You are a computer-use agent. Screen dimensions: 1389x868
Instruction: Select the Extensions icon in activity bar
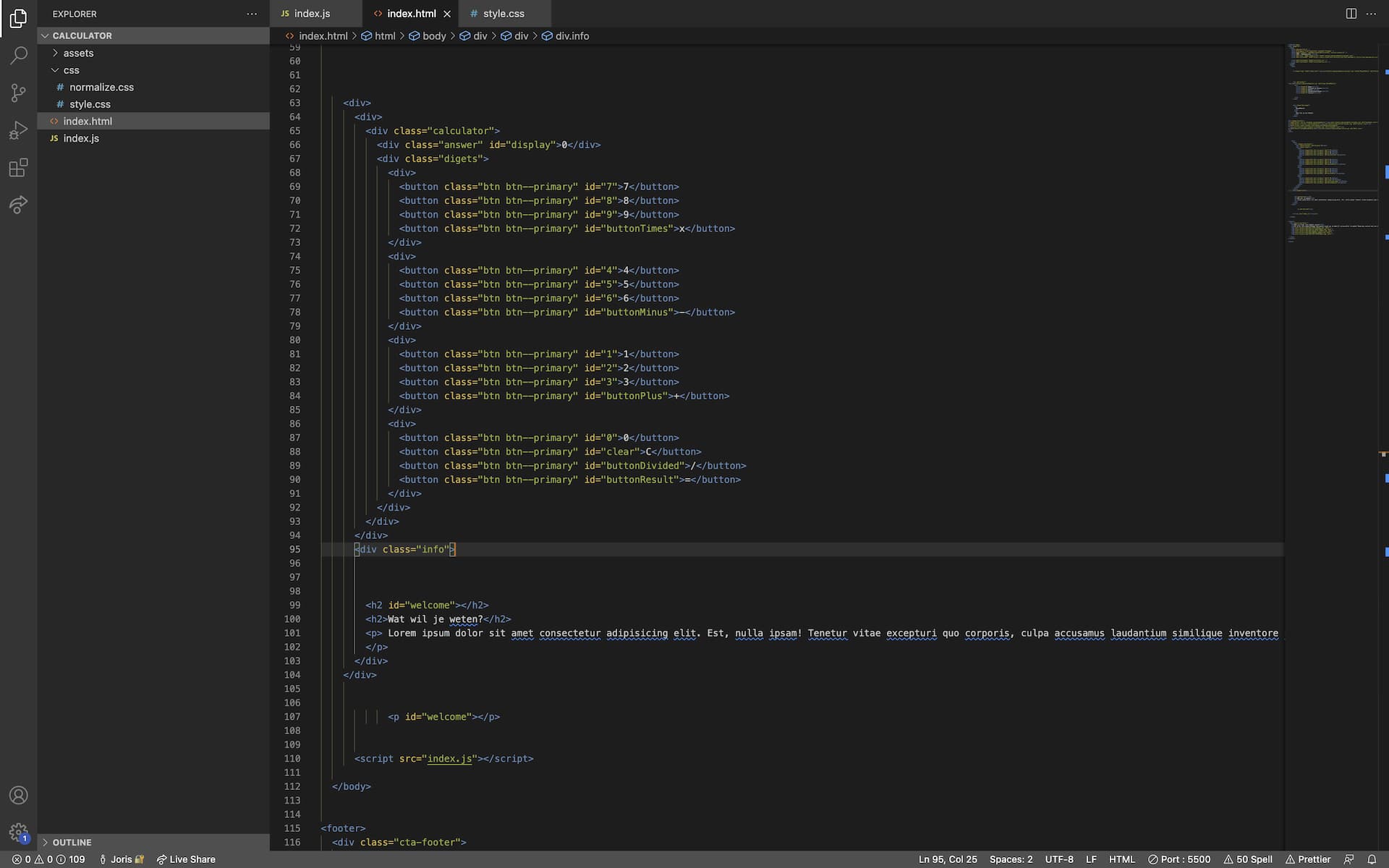tap(18, 167)
